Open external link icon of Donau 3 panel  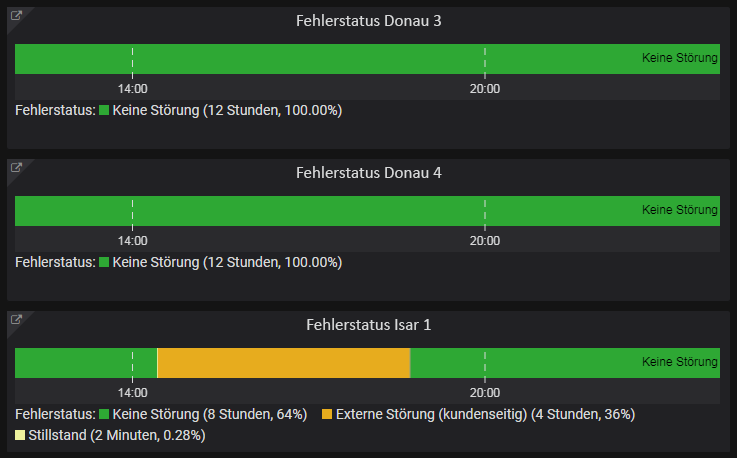(16, 16)
